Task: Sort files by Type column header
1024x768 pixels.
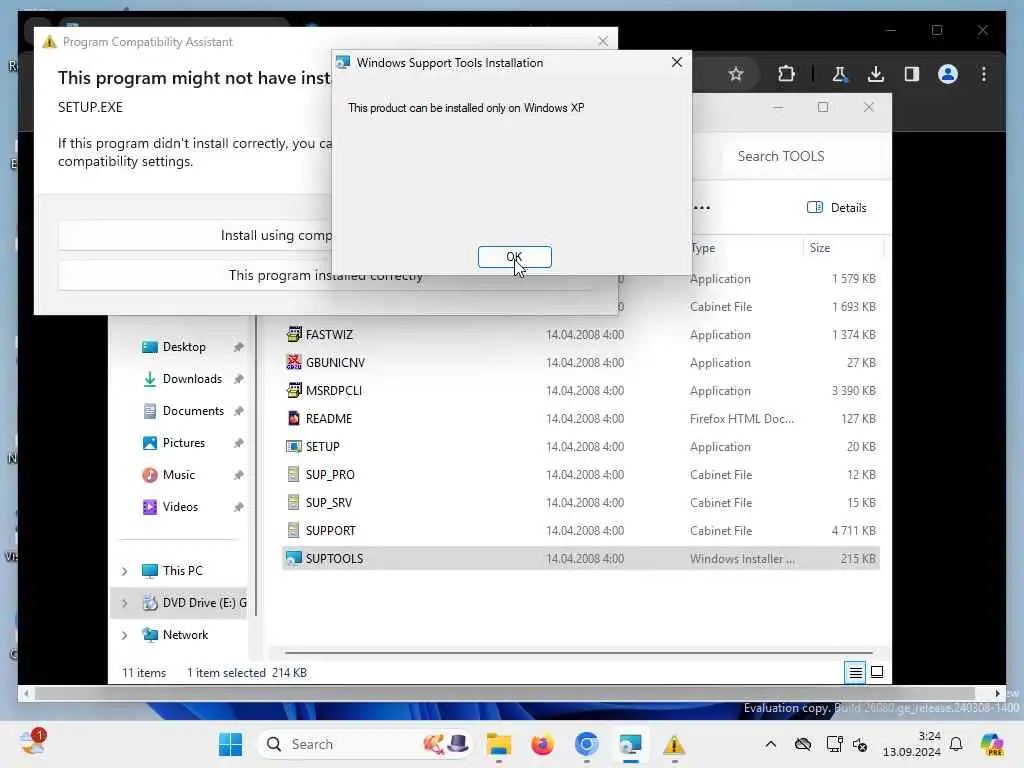Action: [703, 248]
